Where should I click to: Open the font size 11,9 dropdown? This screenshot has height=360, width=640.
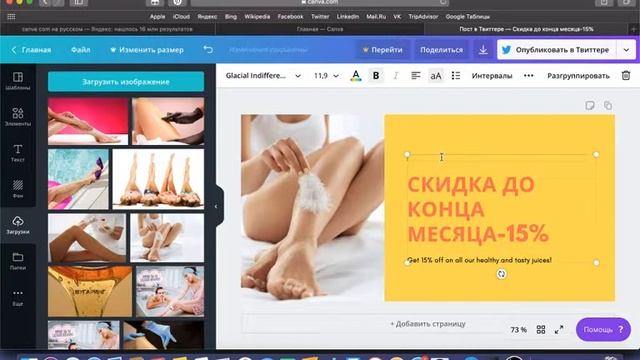[326, 76]
